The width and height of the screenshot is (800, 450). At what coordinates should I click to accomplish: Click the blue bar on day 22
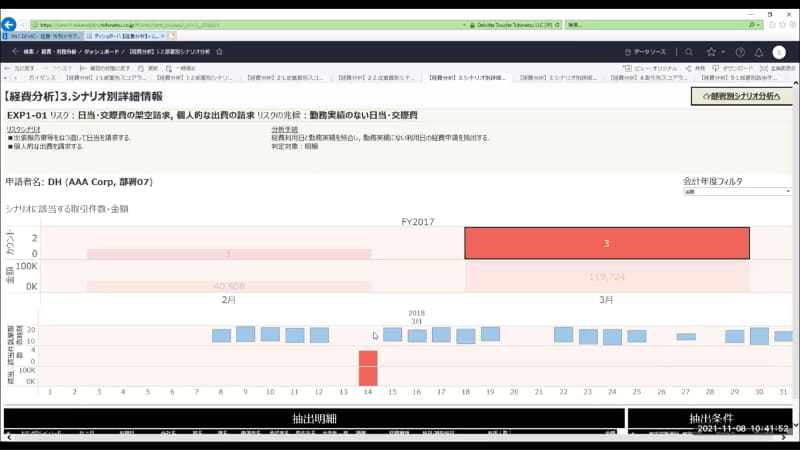click(563, 334)
